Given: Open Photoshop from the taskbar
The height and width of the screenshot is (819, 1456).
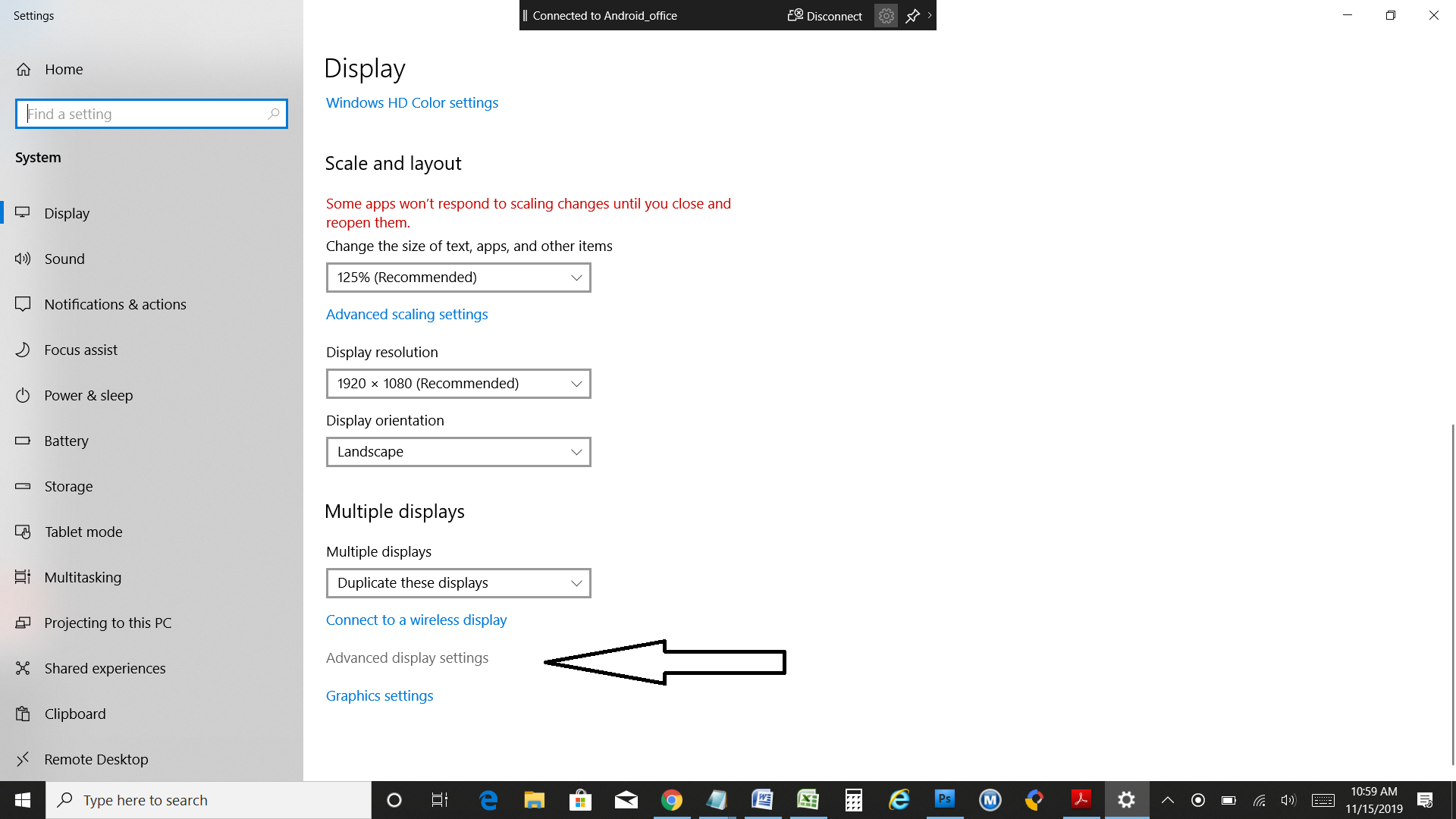Looking at the screenshot, I should coord(944,799).
